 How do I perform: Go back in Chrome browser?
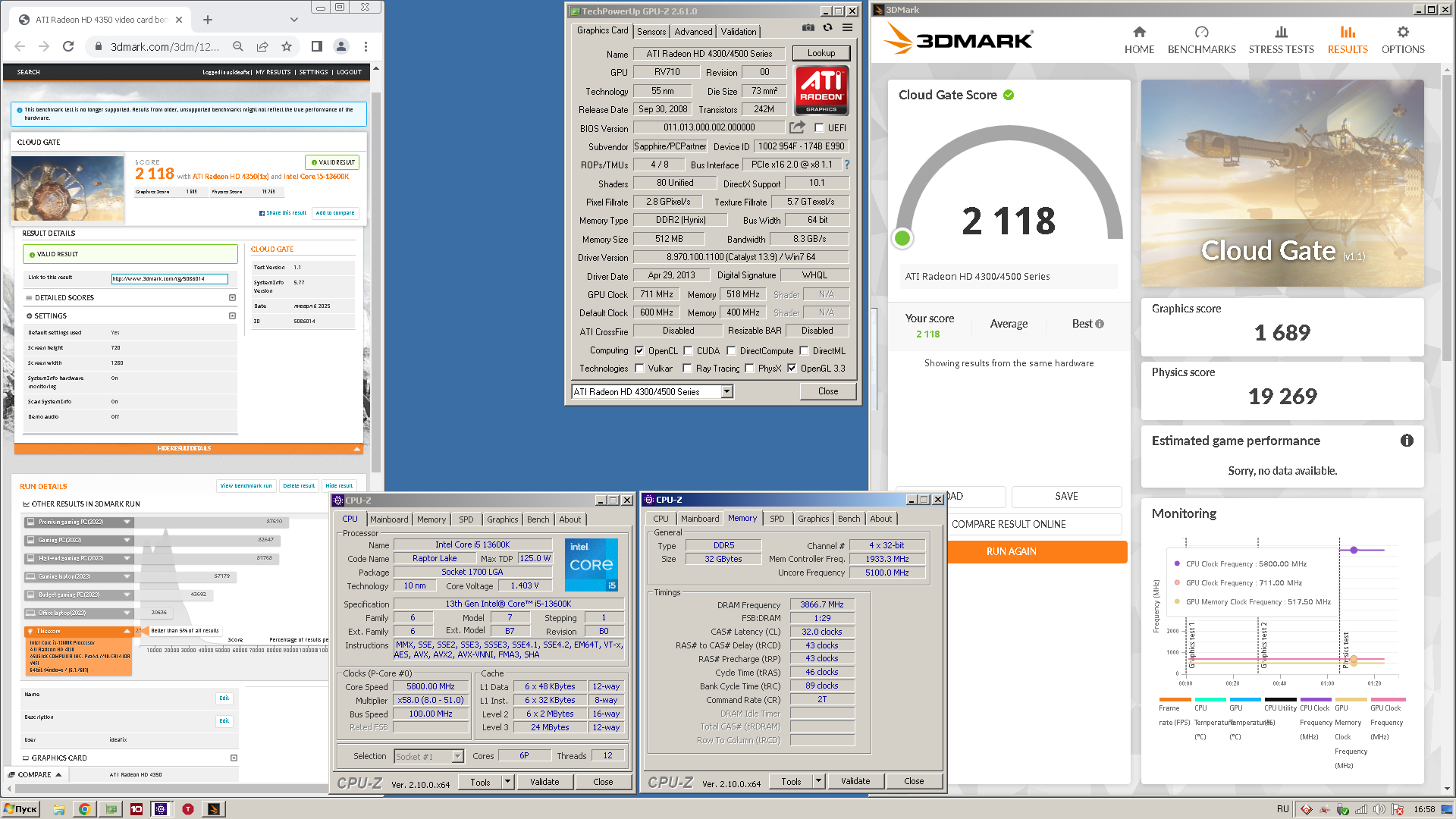coord(20,46)
